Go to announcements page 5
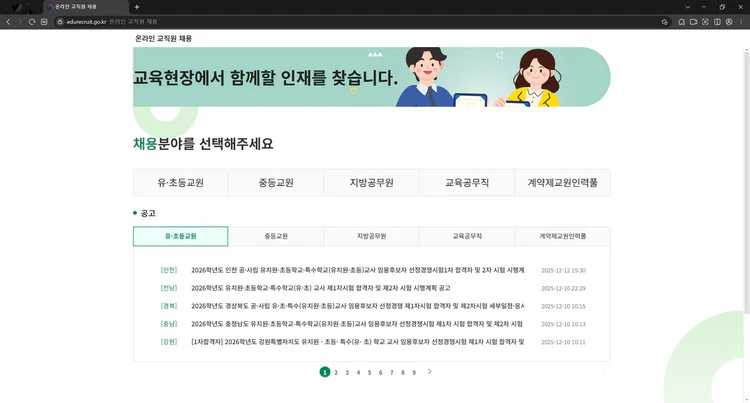 click(x=369, y=372)
